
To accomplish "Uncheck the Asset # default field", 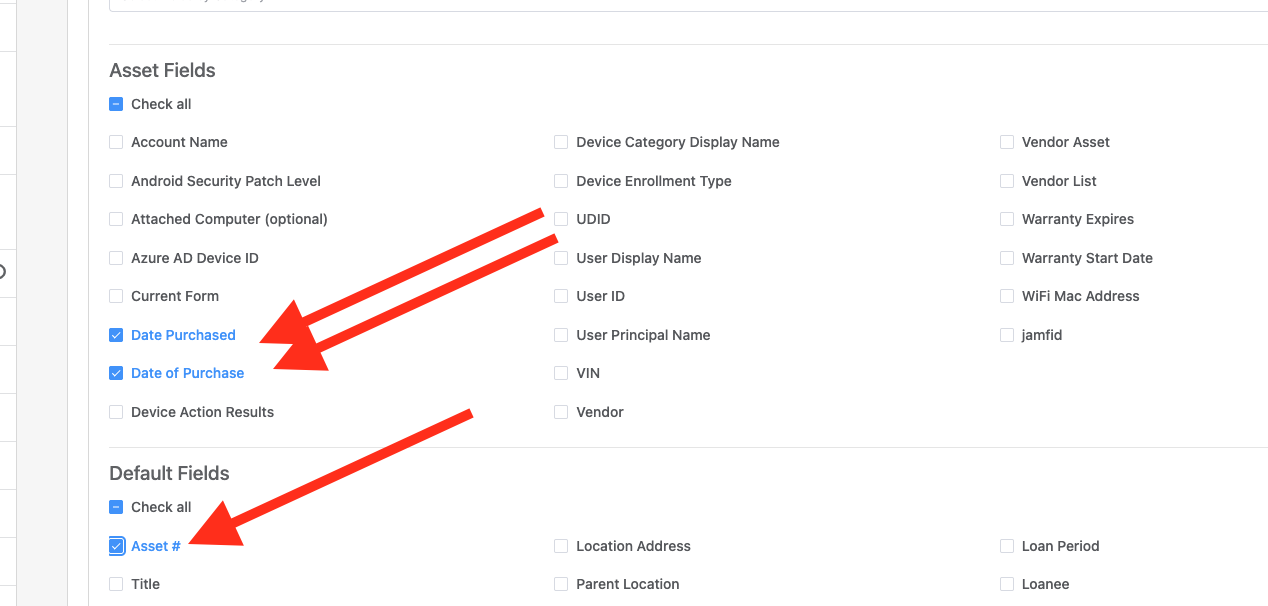I will [116, 545].
